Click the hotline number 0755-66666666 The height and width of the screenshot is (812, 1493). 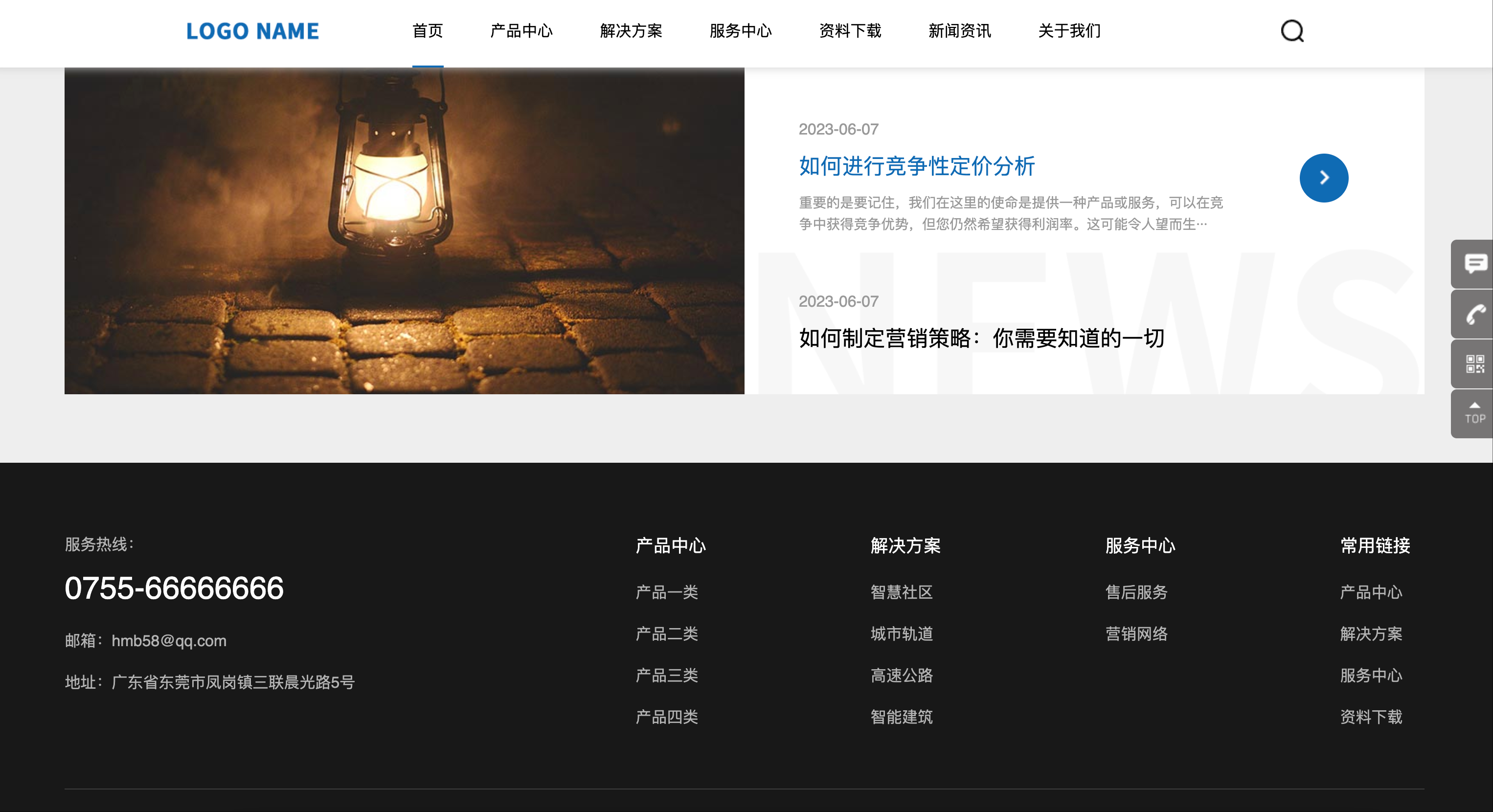(174, 588)
